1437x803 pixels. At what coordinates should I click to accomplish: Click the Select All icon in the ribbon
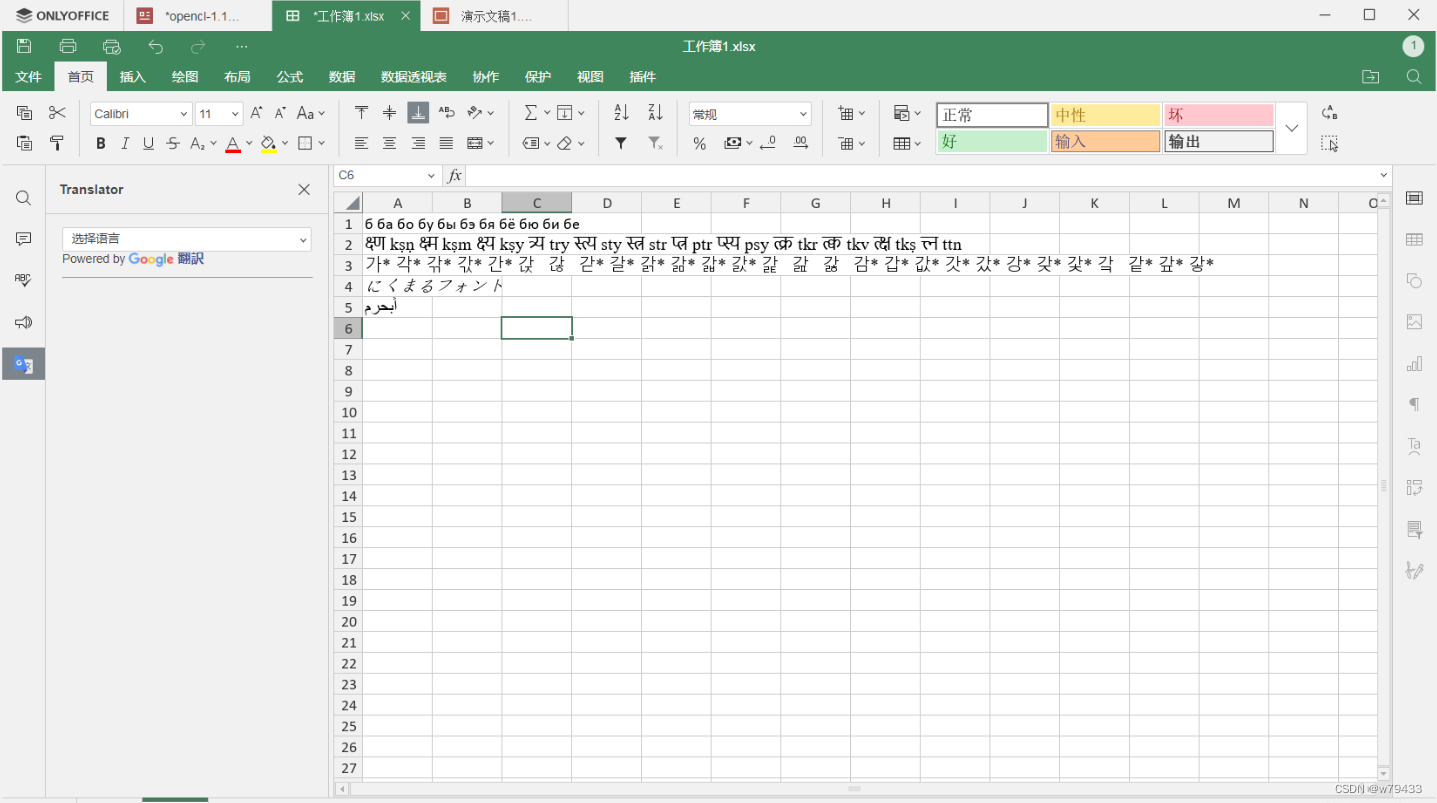click(1329, 143)
